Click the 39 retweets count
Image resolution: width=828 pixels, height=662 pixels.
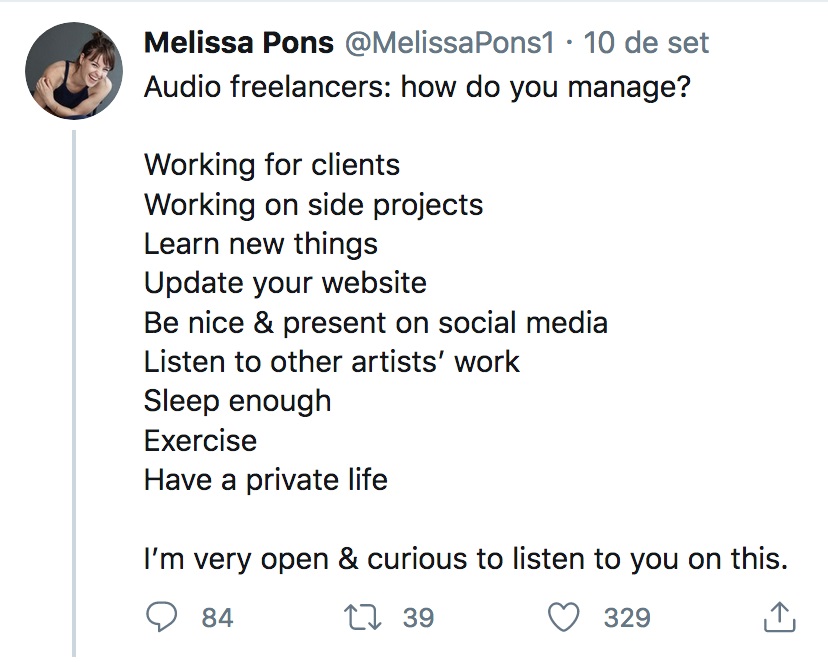(x=418, y=618)
